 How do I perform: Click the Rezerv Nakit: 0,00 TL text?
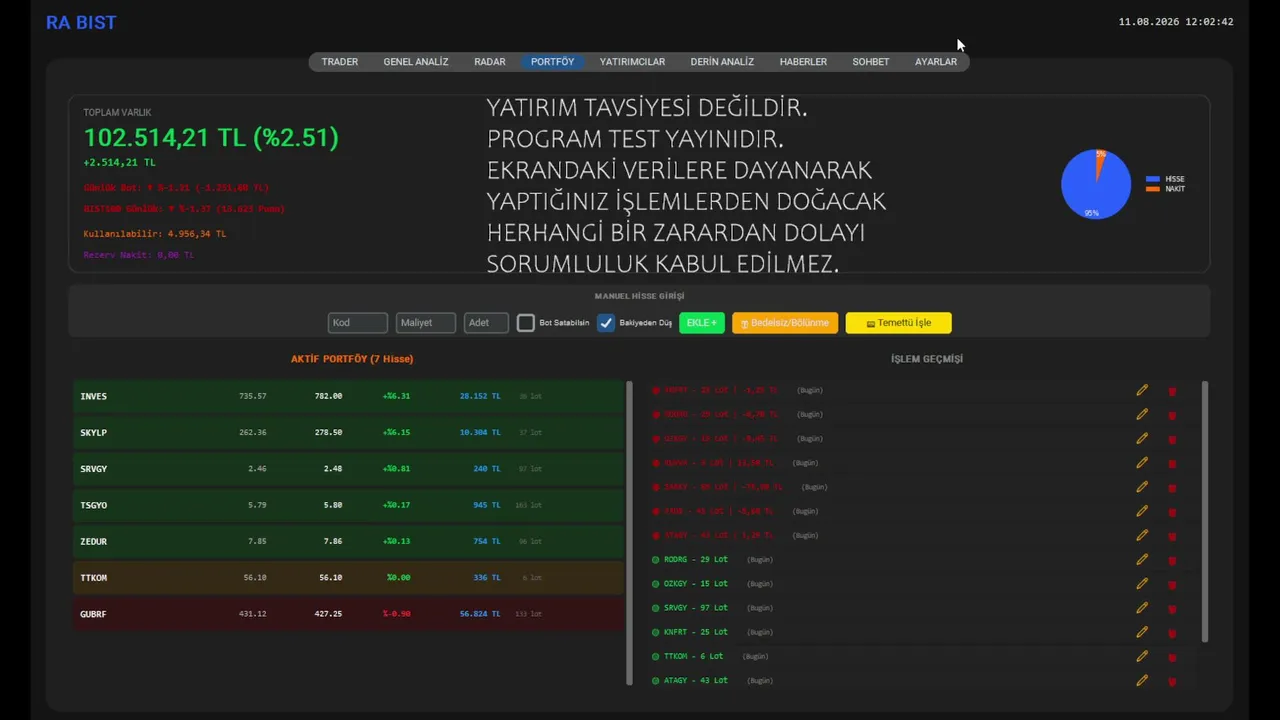pos(138,255)
